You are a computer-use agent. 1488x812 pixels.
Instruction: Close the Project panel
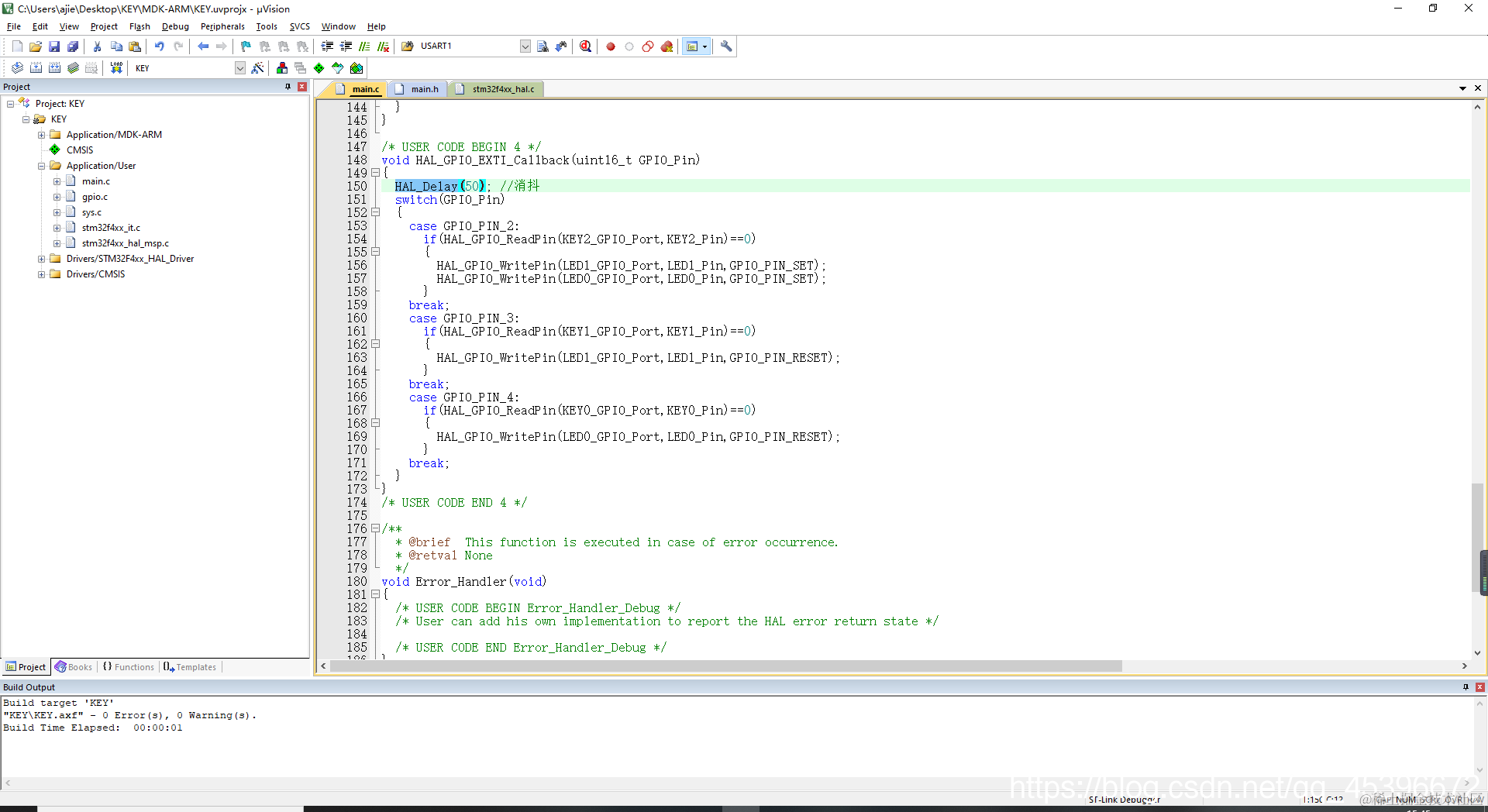[302, 87]
